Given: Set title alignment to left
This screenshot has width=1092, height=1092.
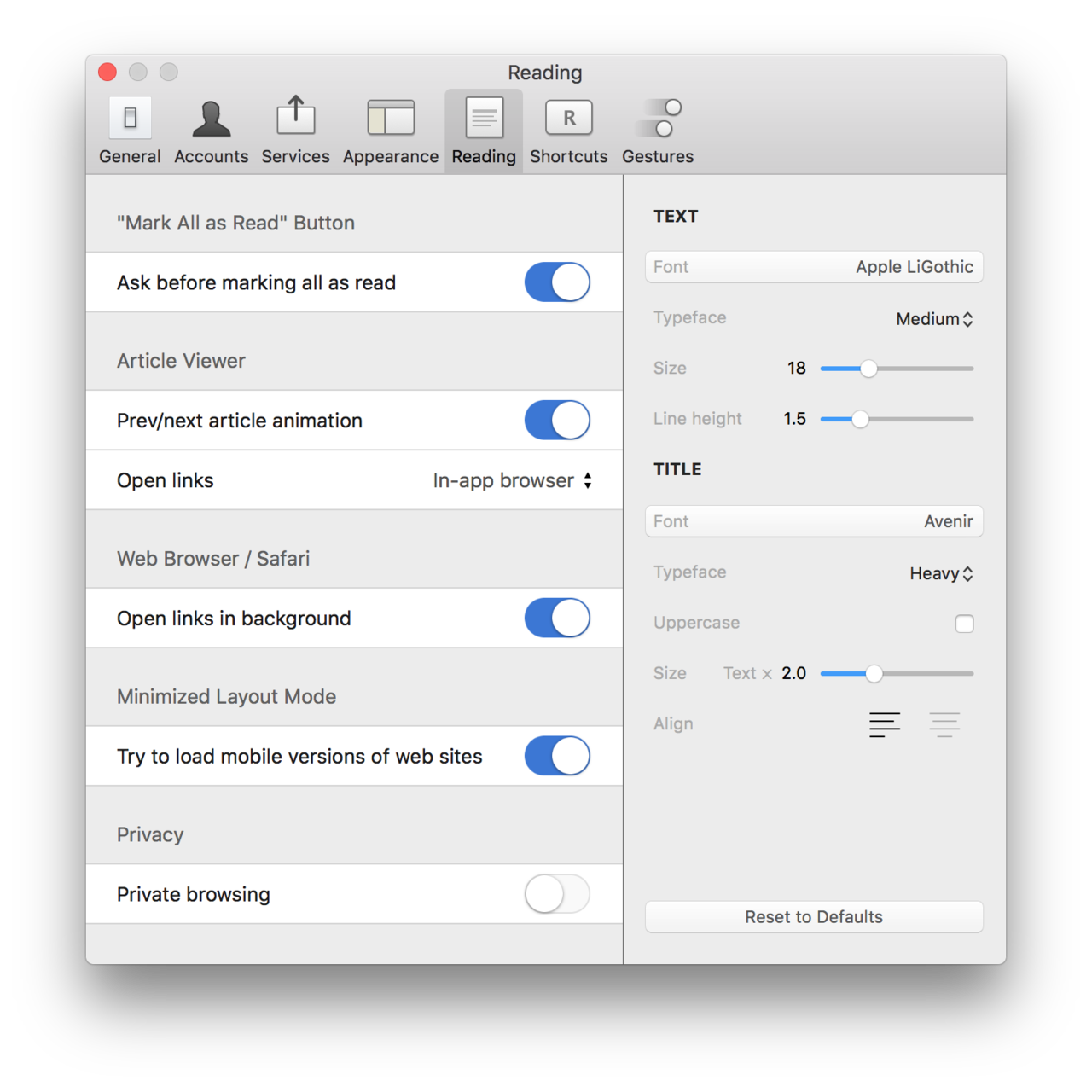Looking at the screenshot, I should click(885, 724).
